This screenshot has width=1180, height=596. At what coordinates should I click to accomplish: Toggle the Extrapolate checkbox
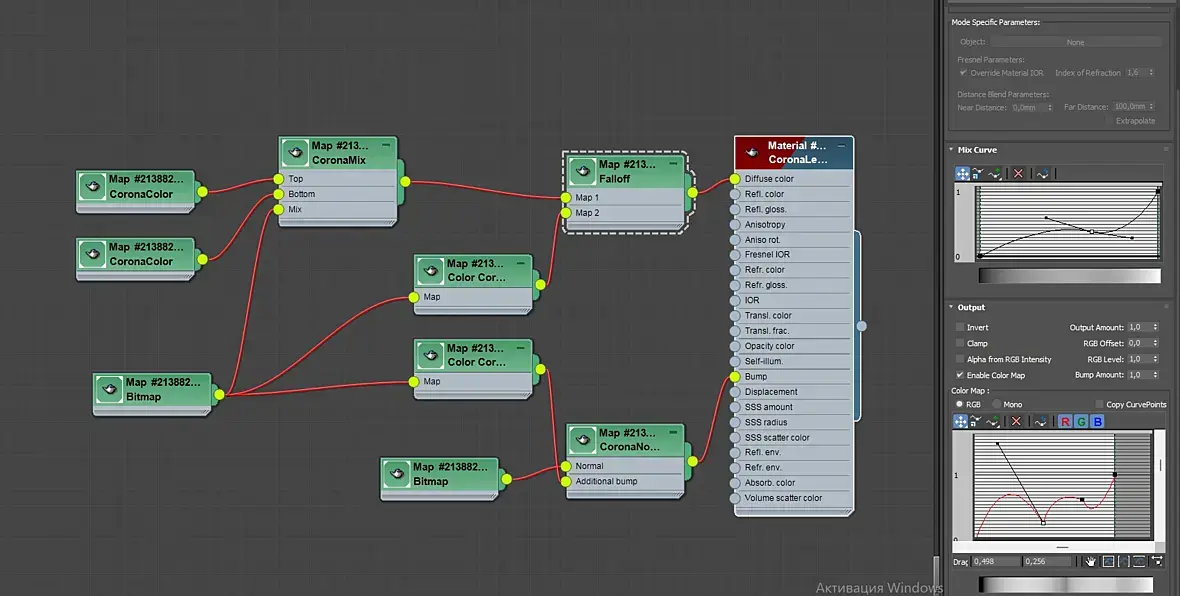[1109, 120]
